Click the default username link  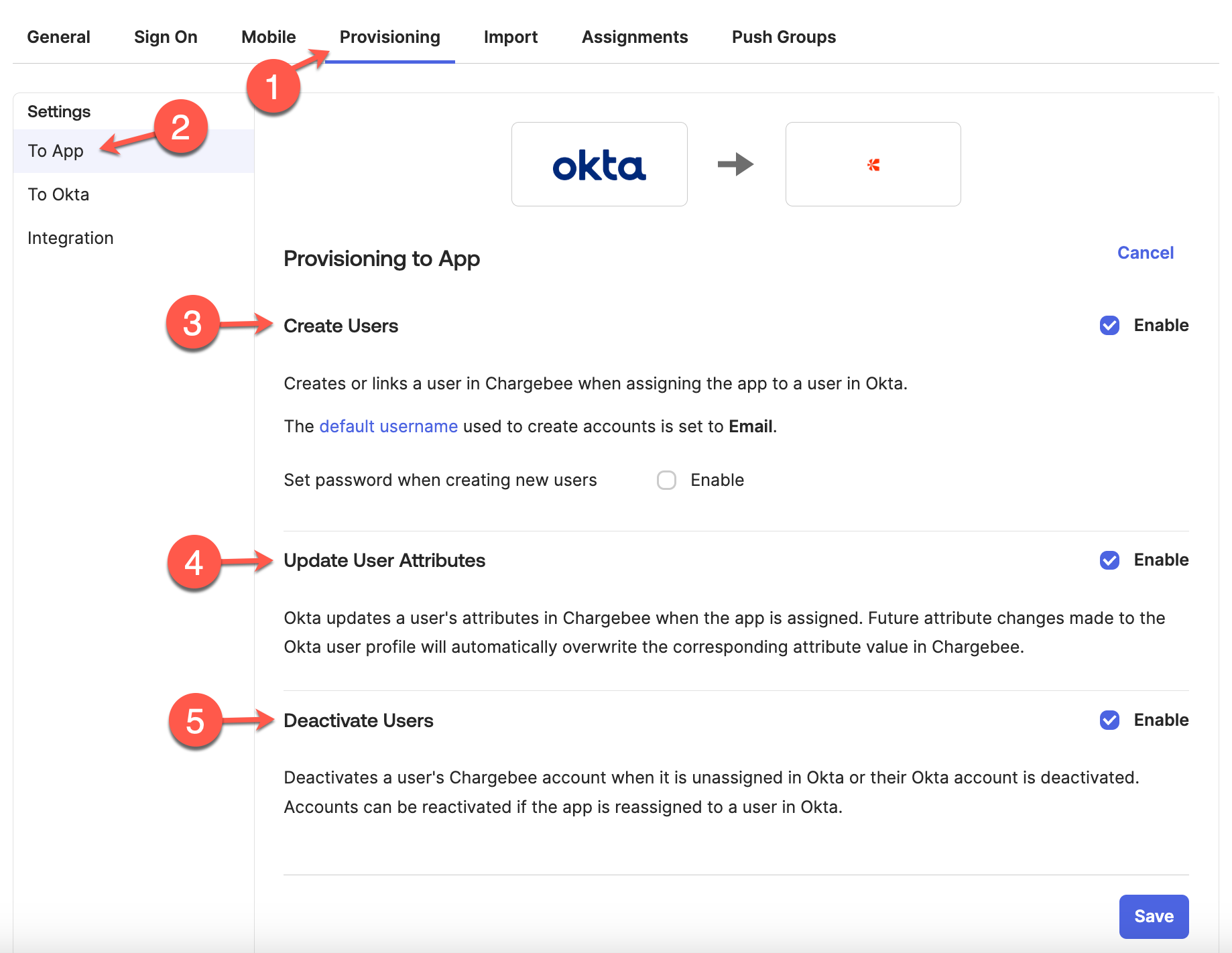388,427
